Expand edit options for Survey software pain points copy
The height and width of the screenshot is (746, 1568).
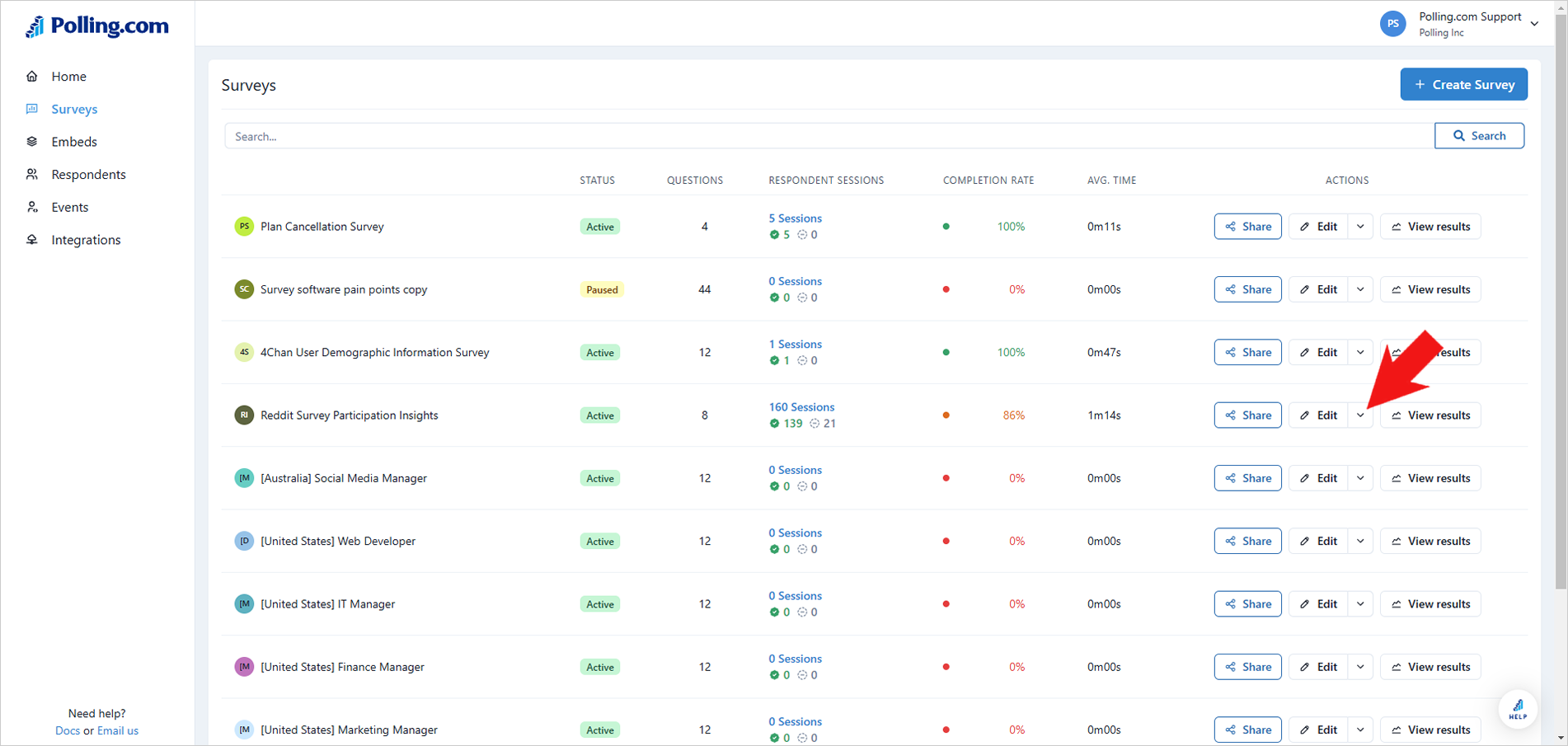(x=1360, y=289)
